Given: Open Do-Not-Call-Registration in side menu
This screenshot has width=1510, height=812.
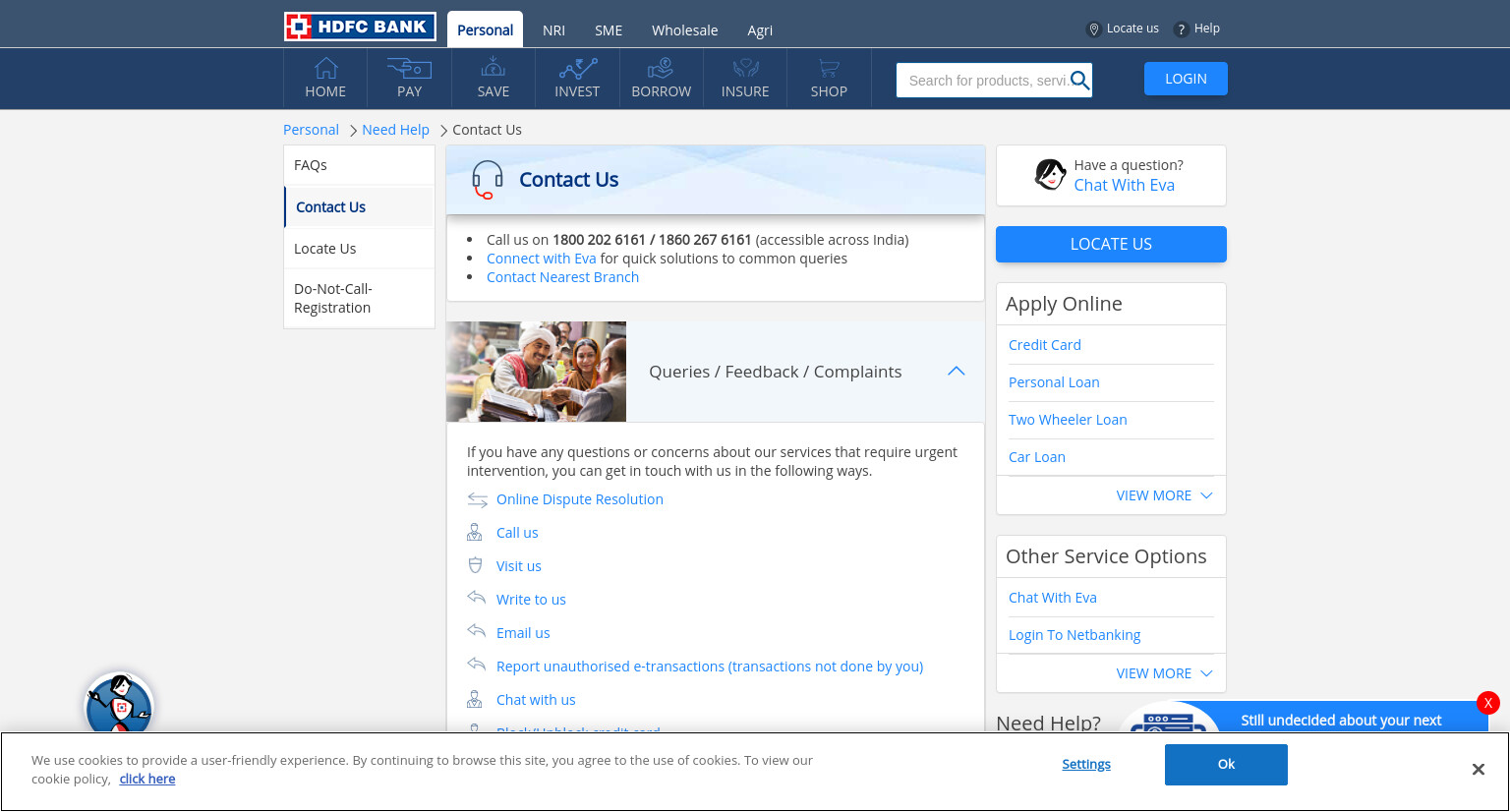Looking at the screenshot, I should tap(359, 298).
